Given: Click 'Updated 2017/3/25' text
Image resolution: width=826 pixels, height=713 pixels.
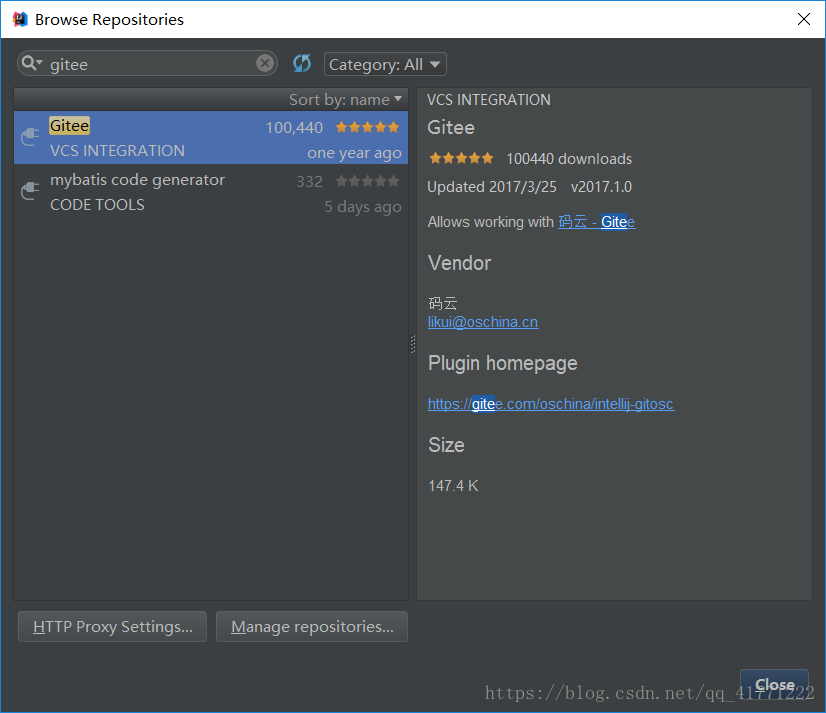Looking at the screenshot, I should click(x=492, y=187).
